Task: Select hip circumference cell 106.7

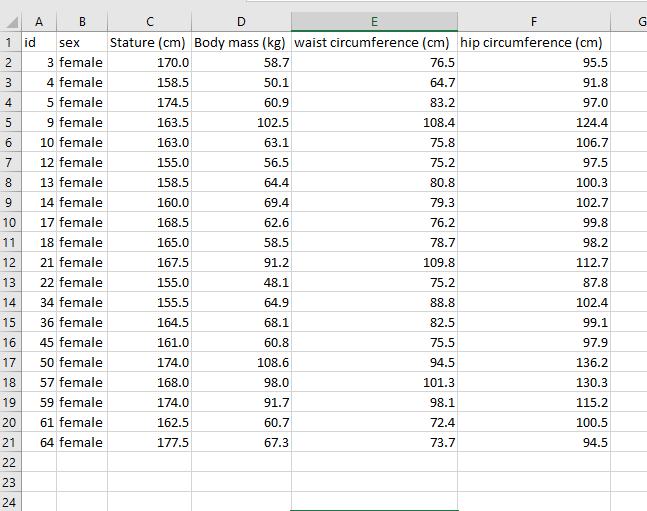Action: pyautogui.click(x=534, y=142)
